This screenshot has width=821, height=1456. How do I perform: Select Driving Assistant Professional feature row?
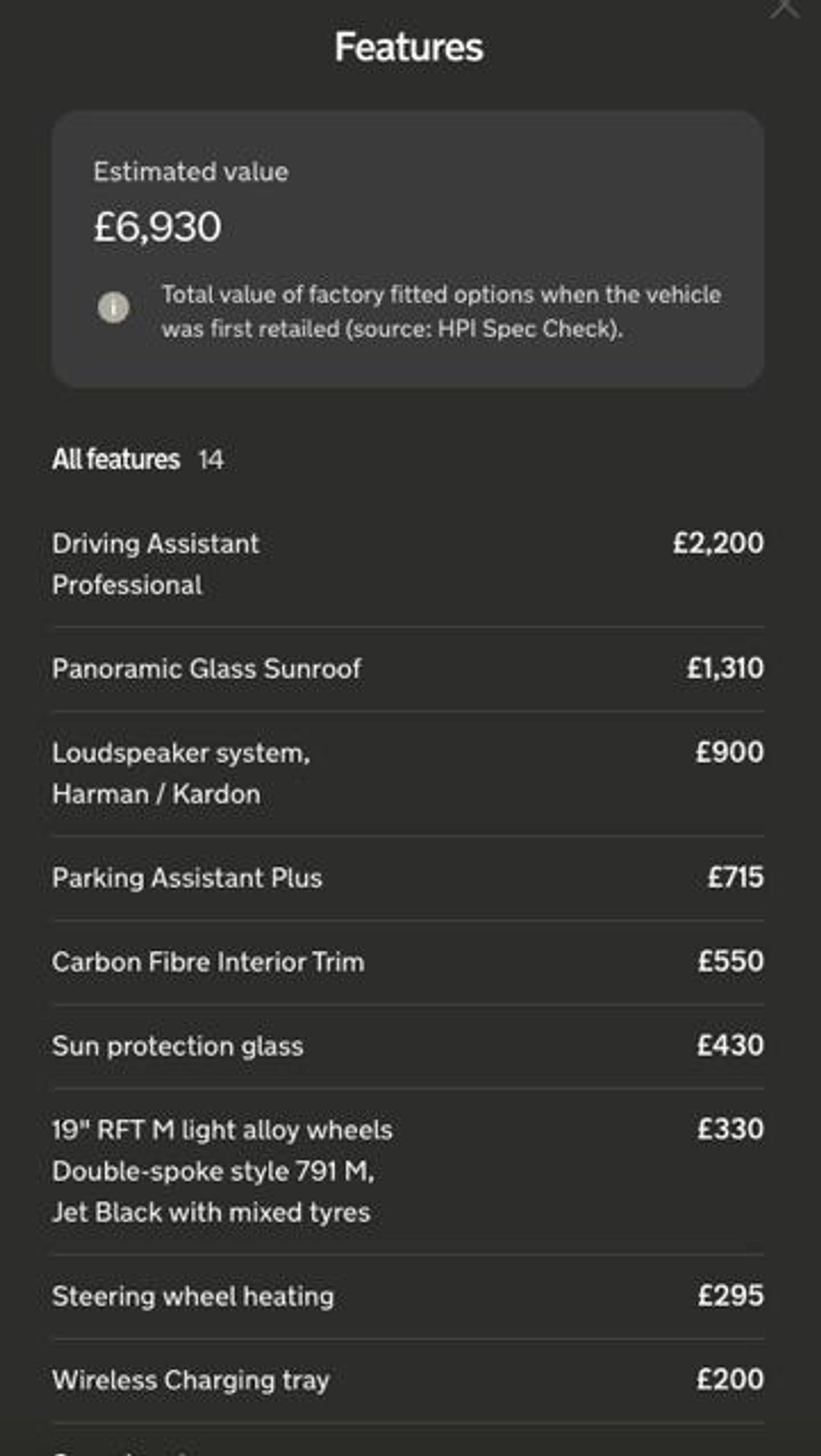tap(156, 564)
